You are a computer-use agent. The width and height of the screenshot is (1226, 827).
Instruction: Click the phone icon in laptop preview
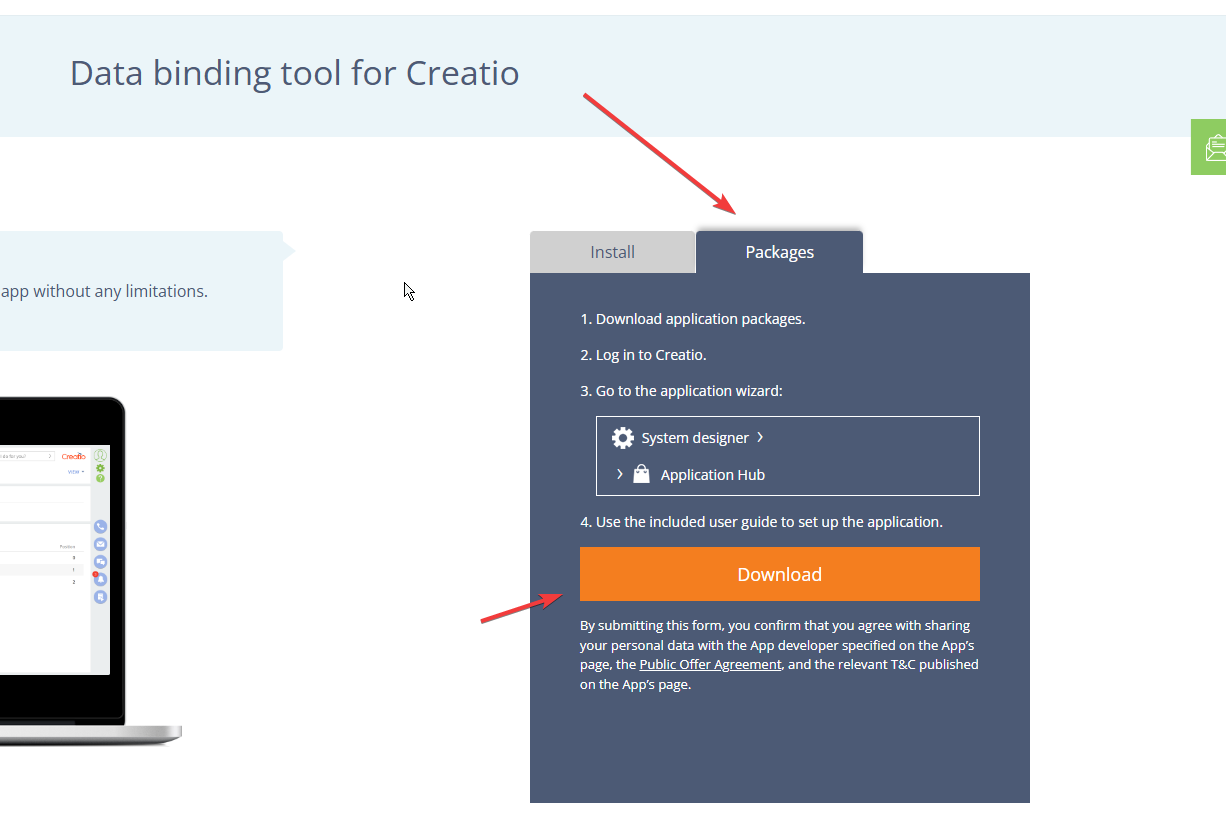pos(100,526)
